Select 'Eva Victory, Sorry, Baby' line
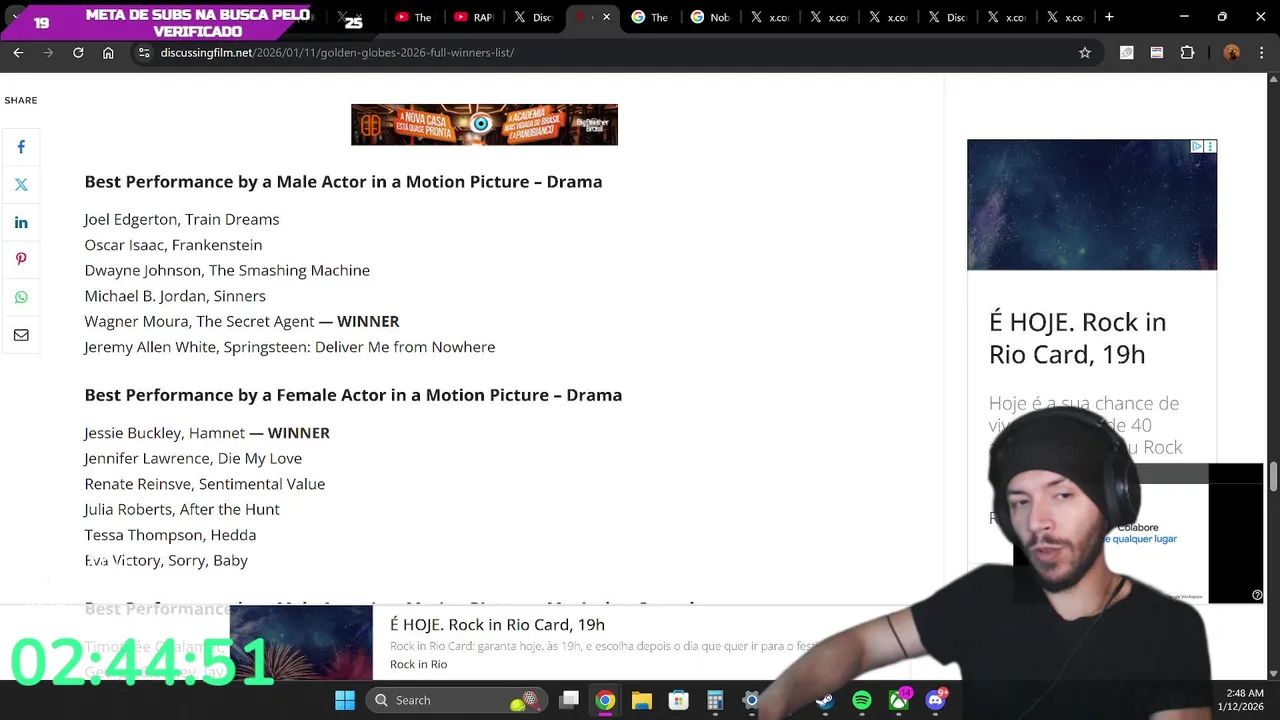Viewport: 1280px width, 720px height. (166, 560)
